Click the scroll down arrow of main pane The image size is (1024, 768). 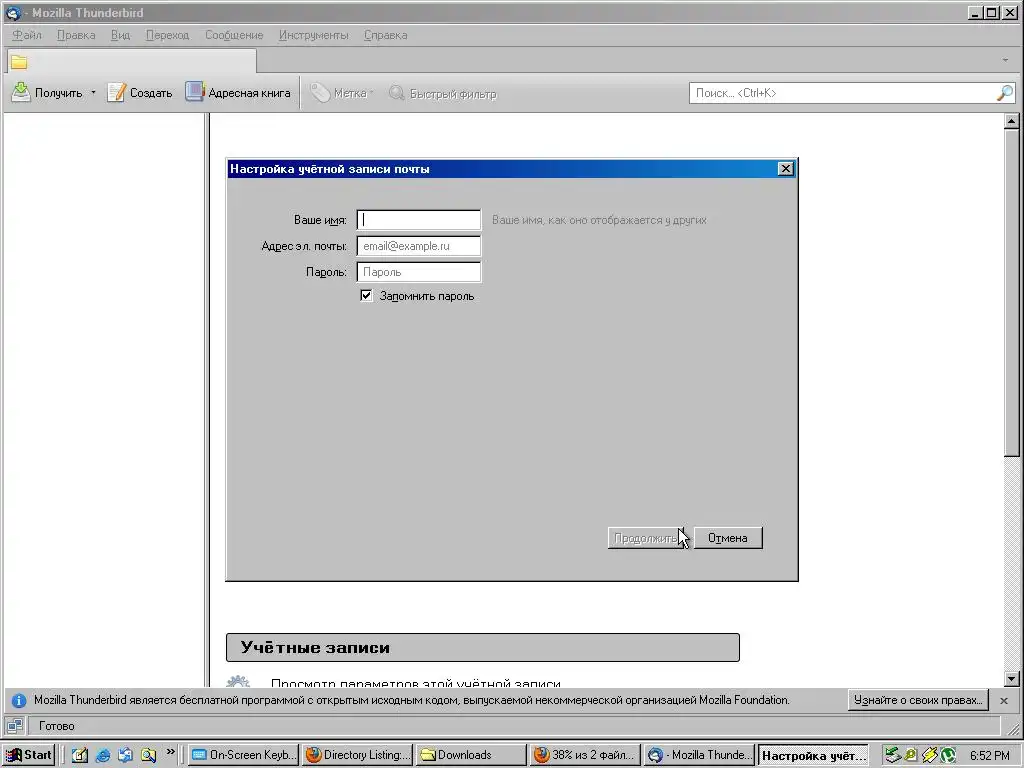[1011, 679]
